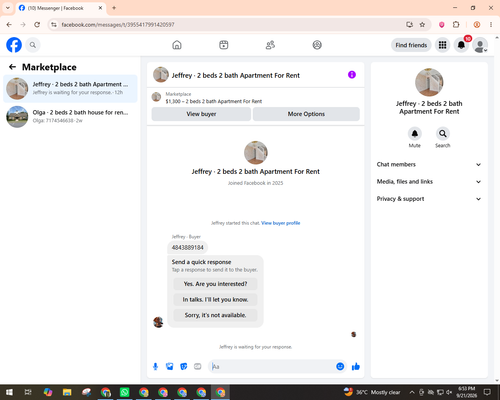Image resolution: width=500 pixels, height=400 pixels.
Task: Click Jeffrey's message 4843889184
Action: [187, 248]
